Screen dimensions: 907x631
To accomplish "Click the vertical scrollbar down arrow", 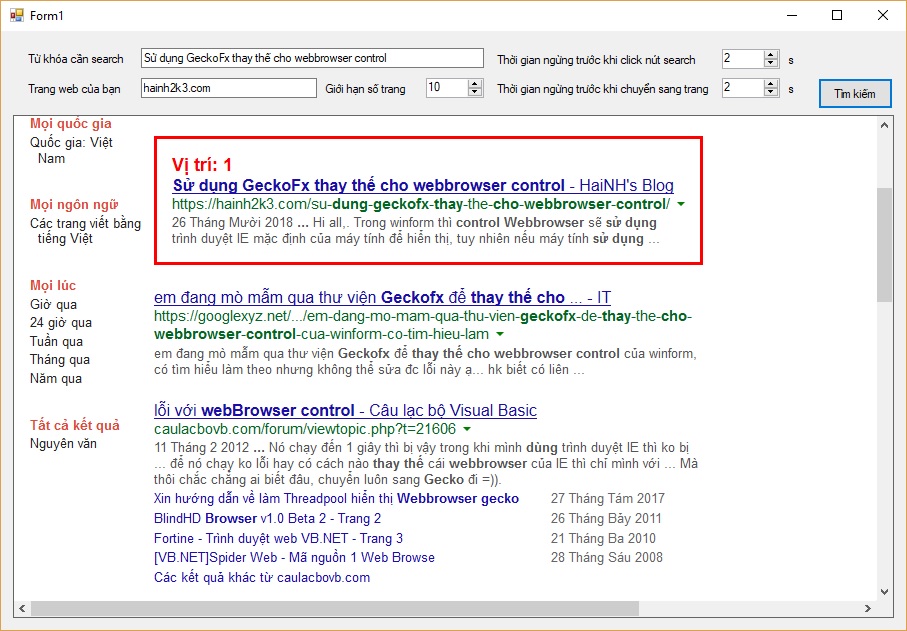I will (x=883, y=590).
